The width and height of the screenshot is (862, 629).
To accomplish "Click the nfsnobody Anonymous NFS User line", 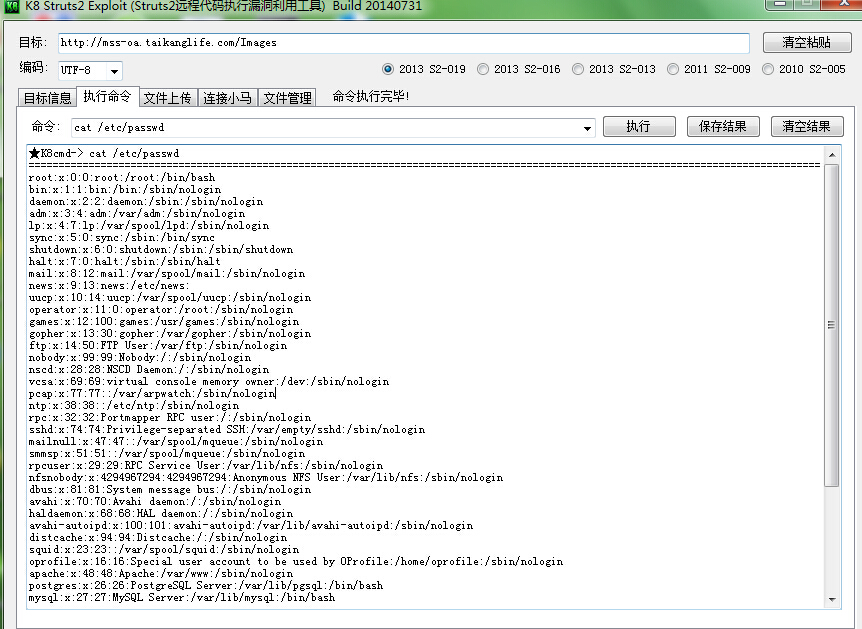I will point(266,478).
